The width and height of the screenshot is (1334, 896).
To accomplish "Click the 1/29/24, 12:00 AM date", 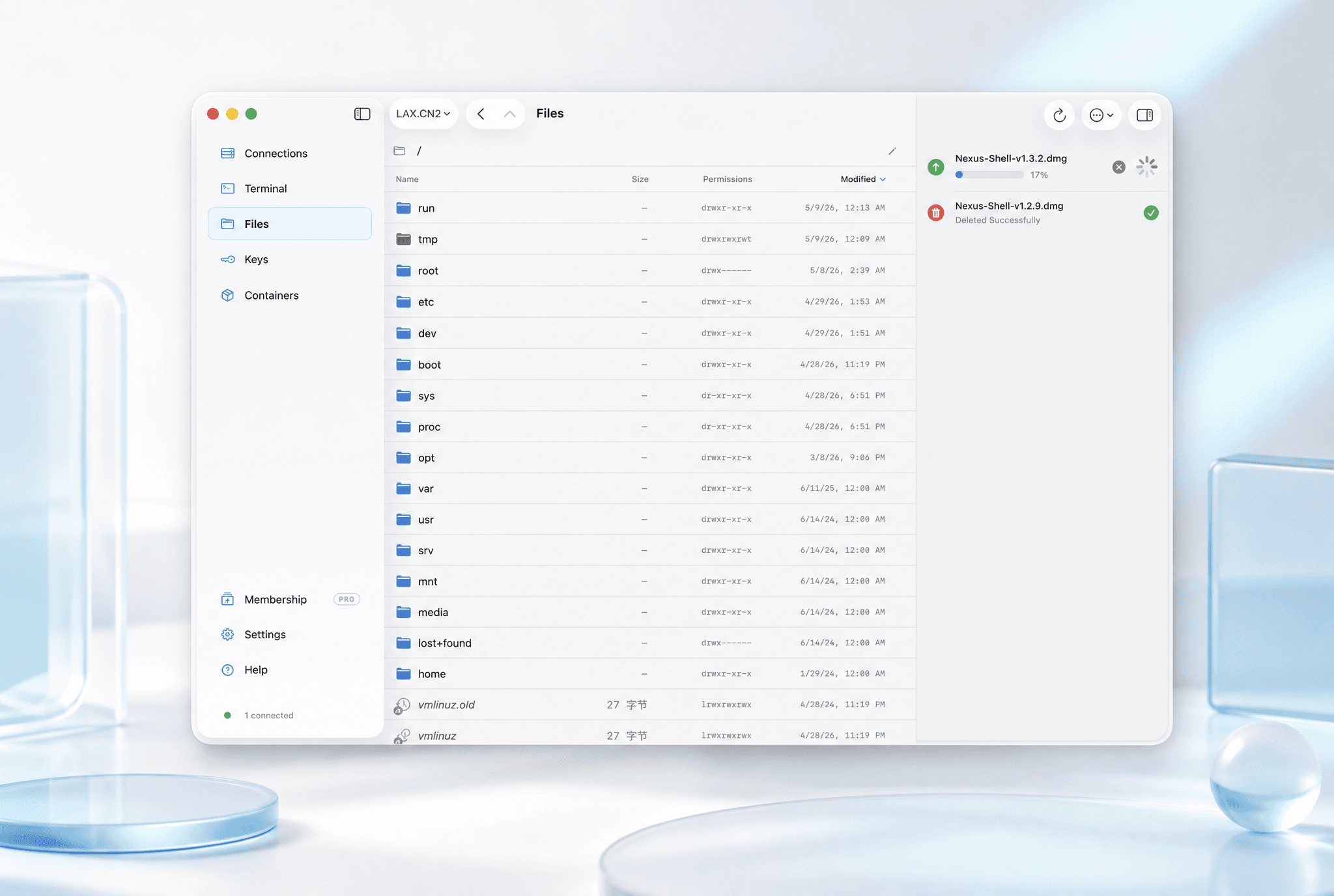I will [842, 673].
